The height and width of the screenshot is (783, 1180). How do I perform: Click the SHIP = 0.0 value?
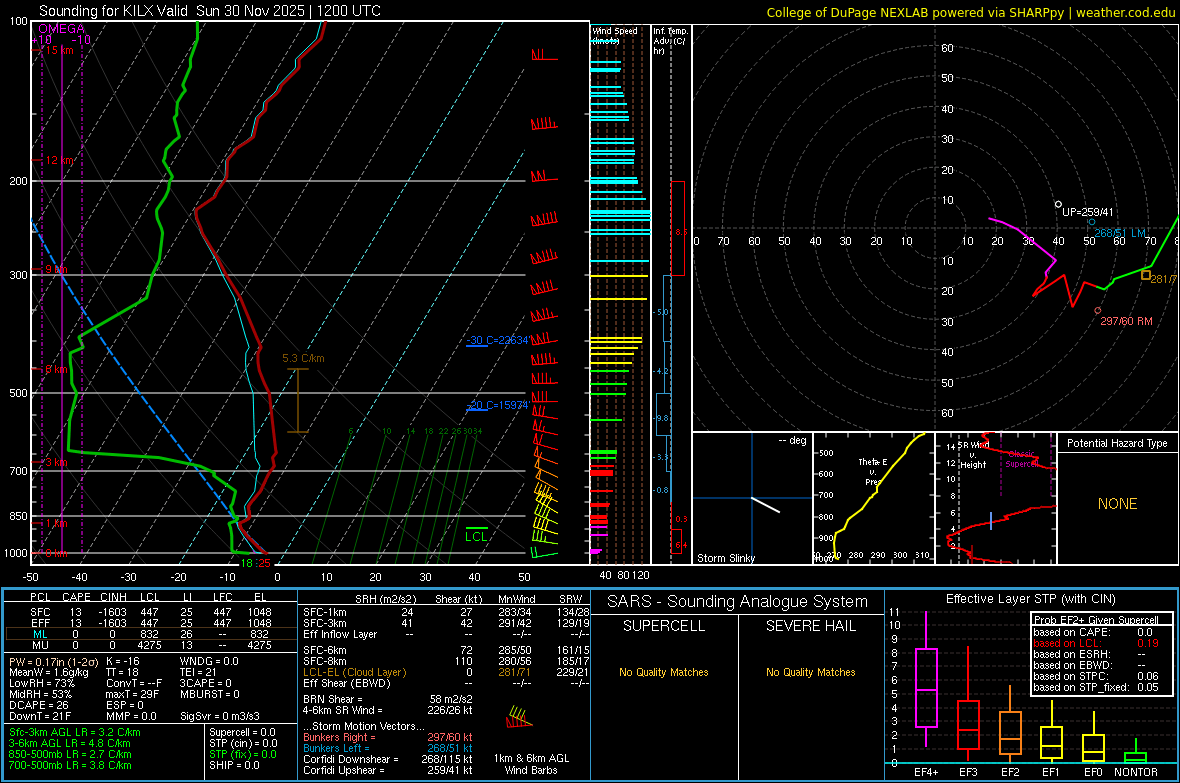point(234,765)
